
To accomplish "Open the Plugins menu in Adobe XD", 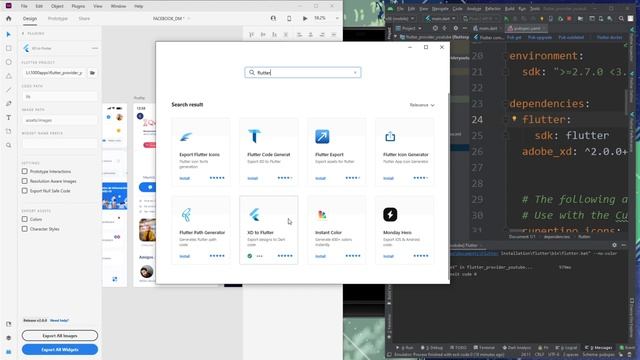I will (x=78, y=6).
